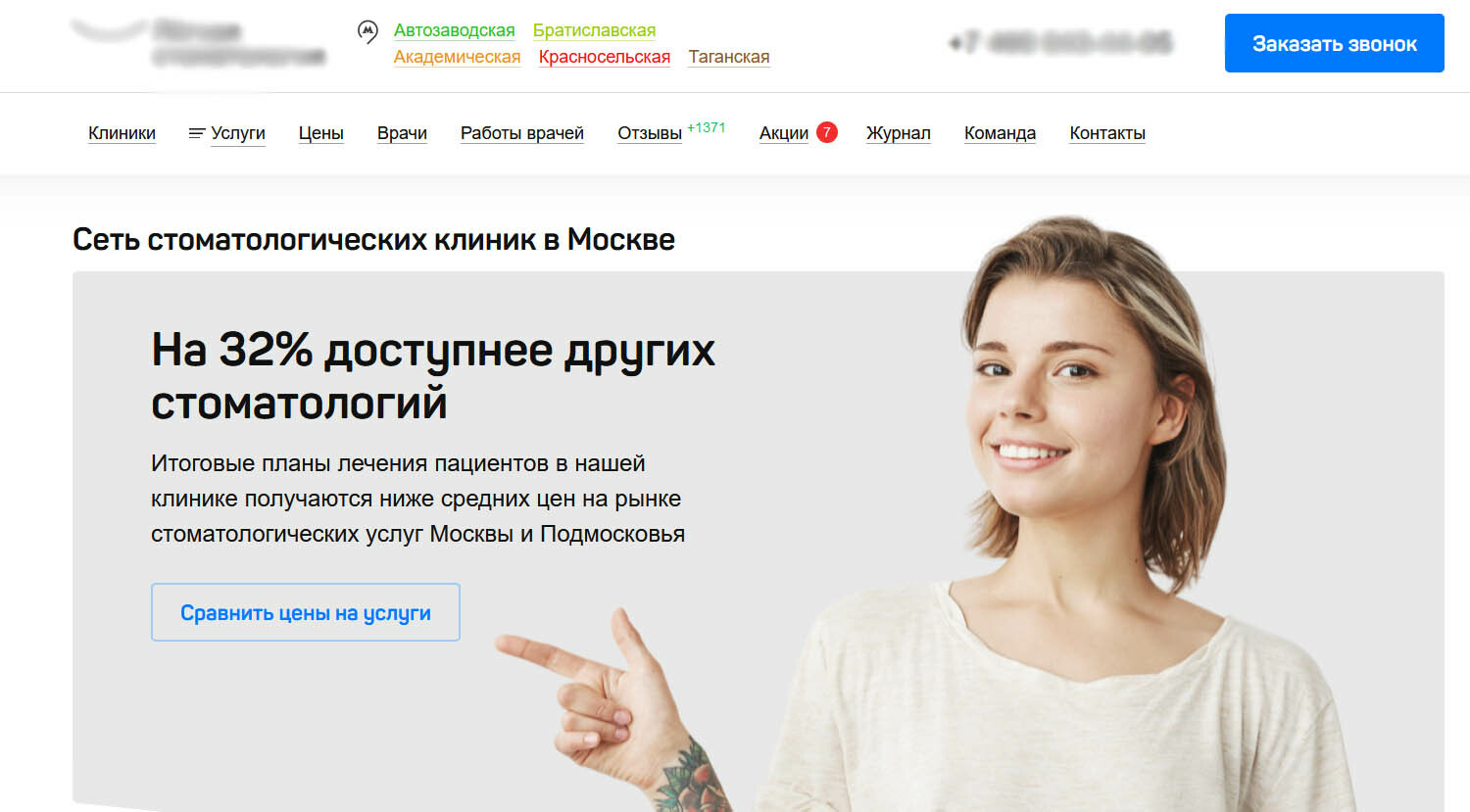Open the Контакты page
Screen dimensions: 1470x812
(x=1107, y=133)
